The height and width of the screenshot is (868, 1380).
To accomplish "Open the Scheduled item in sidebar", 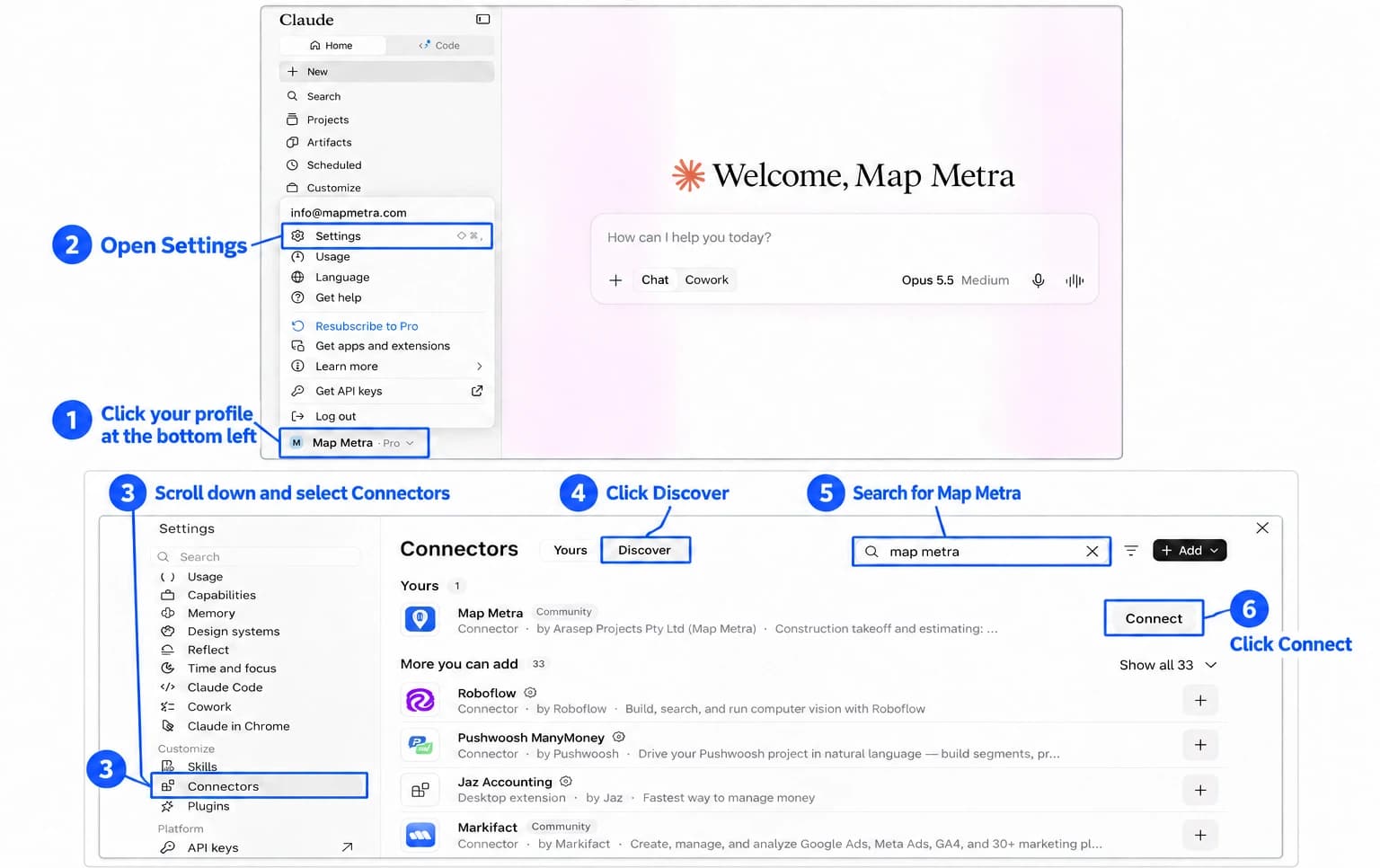I will 386,165.
